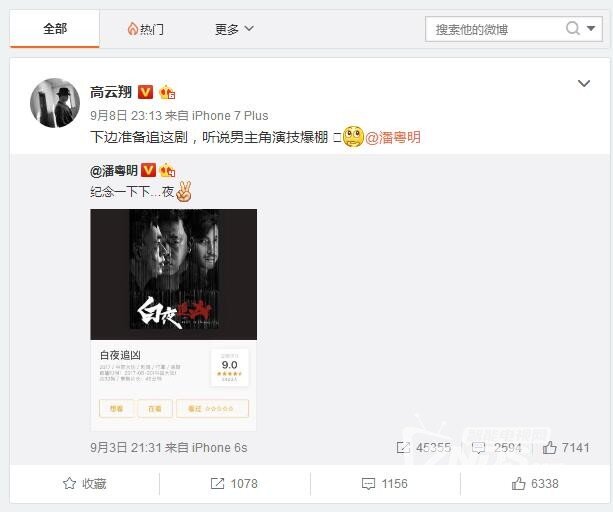Open the post options chevron menu
The image size is (613, 512).
584,83
